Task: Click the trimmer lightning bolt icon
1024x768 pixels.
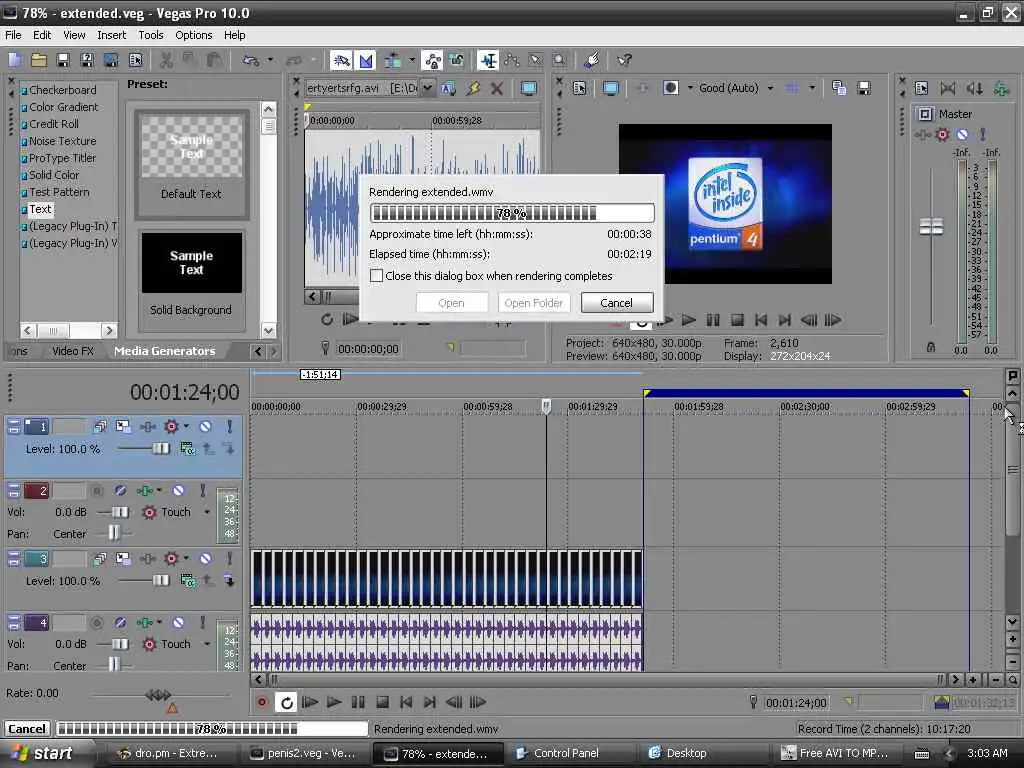Action: click(473, 88)
